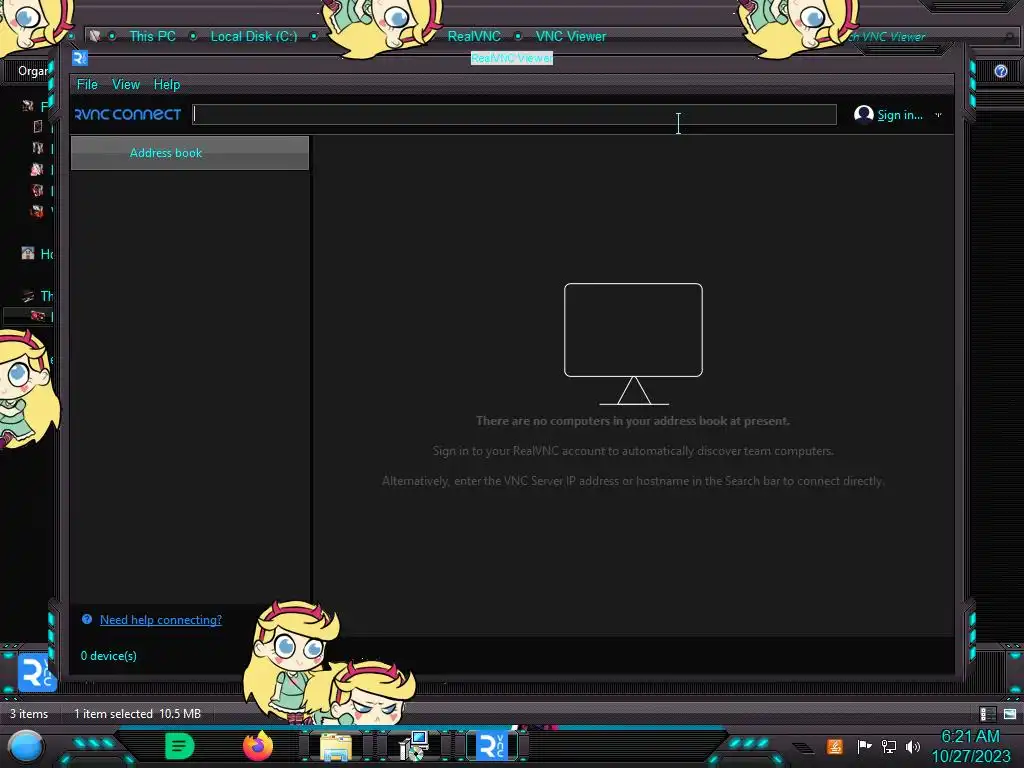
Task: Select the Address book sidebar entry
Action: pyautogui.click(x=189, y=153)
